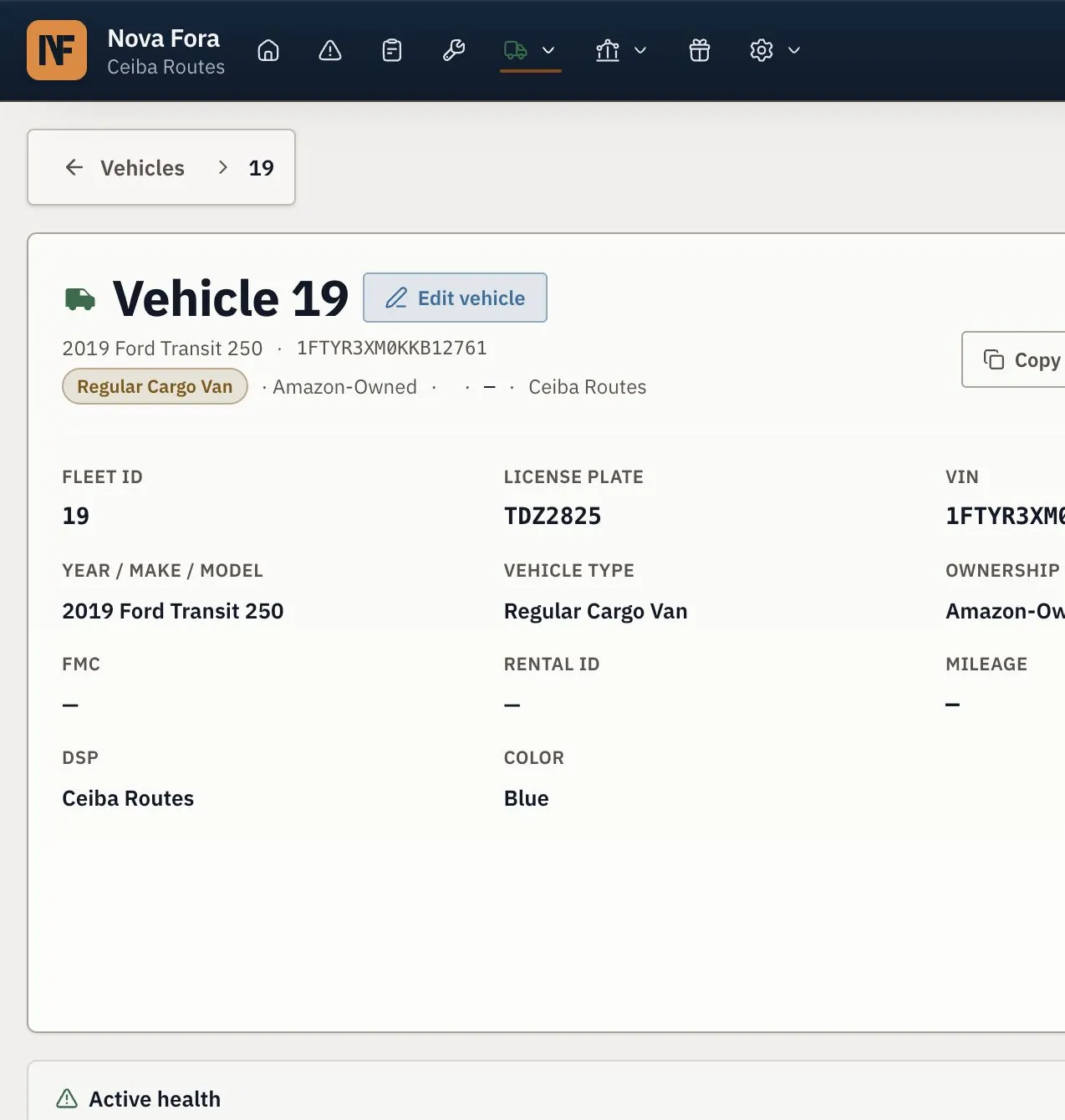Expand the truck menu chevron
Screen dimensions: 1065x1120
coord(548,50)
